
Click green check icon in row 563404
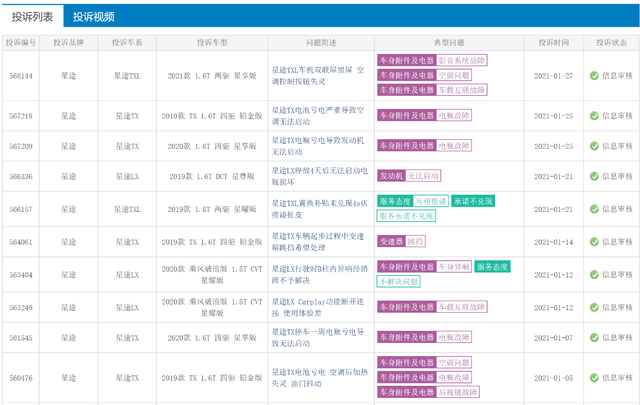(x=594, y=275)
